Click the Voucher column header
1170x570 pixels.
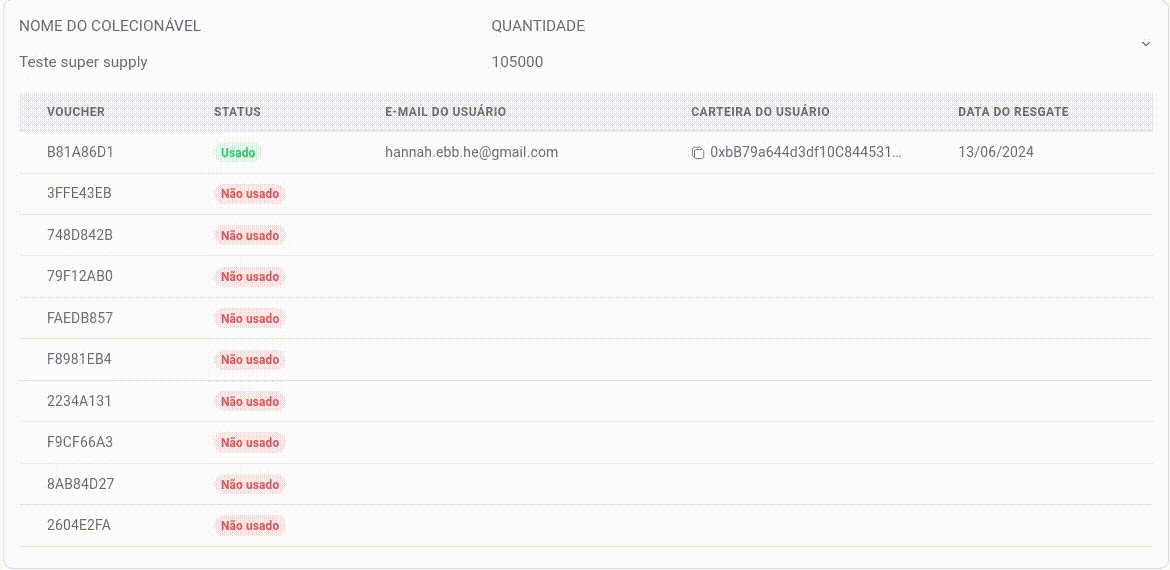coord(76,112)
